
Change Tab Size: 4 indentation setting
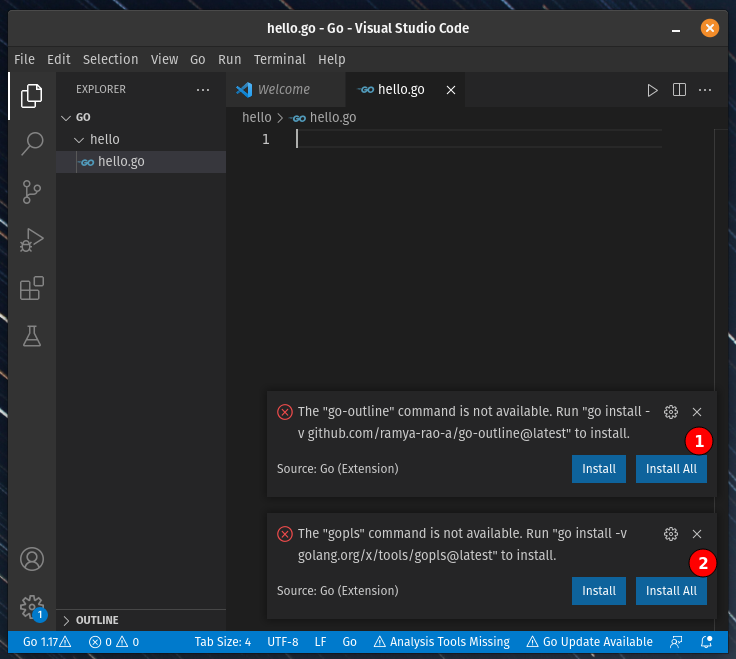tap(223, 642)
